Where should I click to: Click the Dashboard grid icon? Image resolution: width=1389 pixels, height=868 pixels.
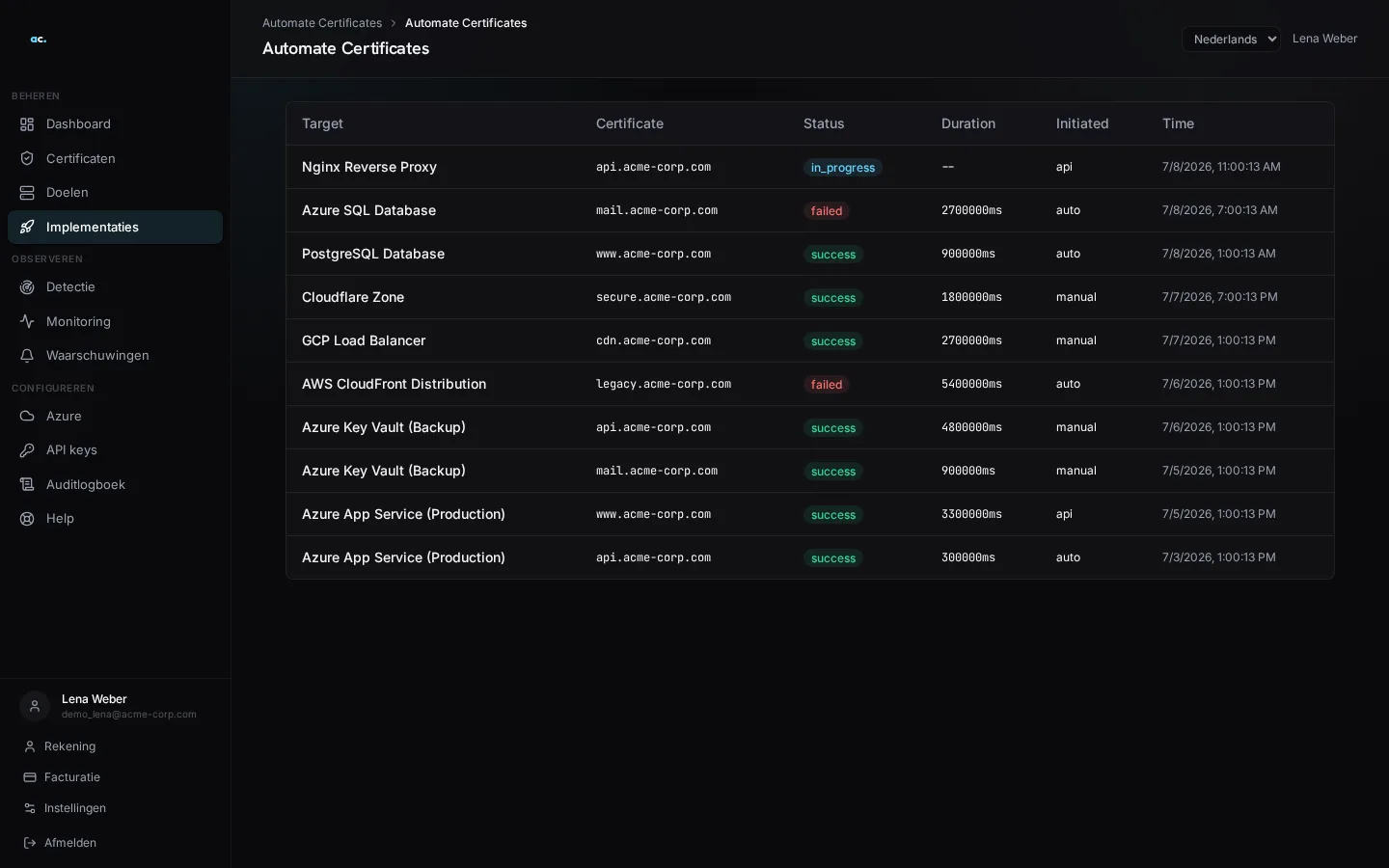[x=27, y=124]
